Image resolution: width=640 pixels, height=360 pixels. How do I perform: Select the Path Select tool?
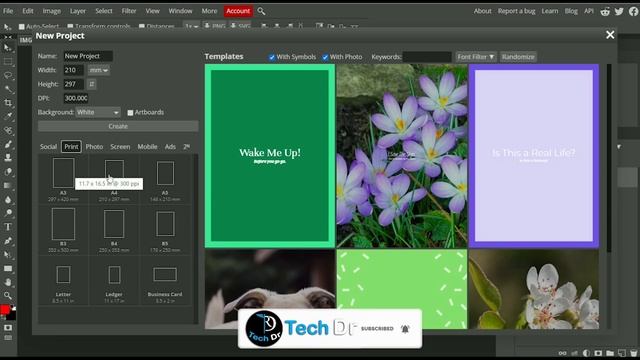coord(8,255)
